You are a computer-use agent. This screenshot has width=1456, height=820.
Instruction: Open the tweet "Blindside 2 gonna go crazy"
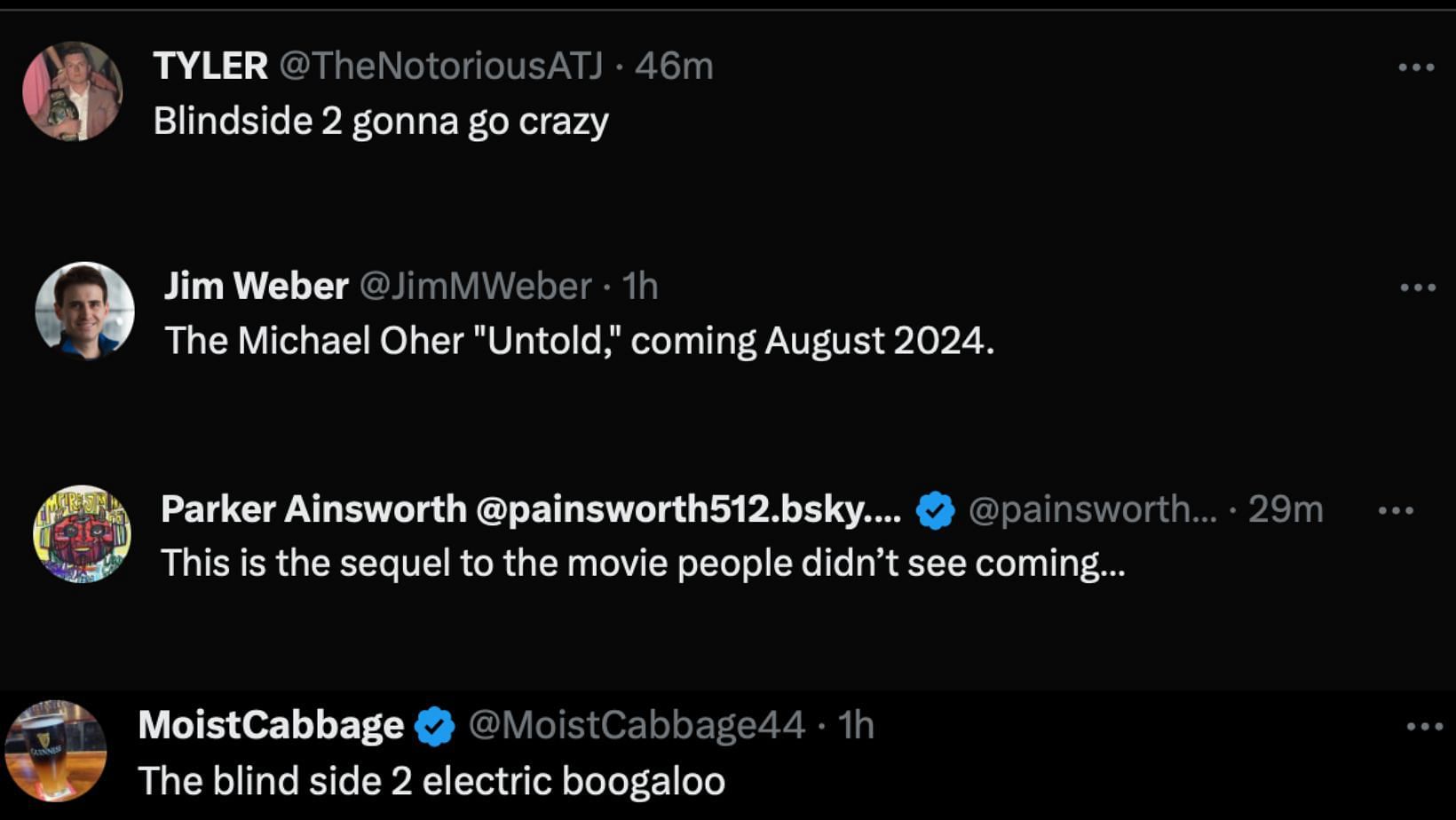pos(381,122)
